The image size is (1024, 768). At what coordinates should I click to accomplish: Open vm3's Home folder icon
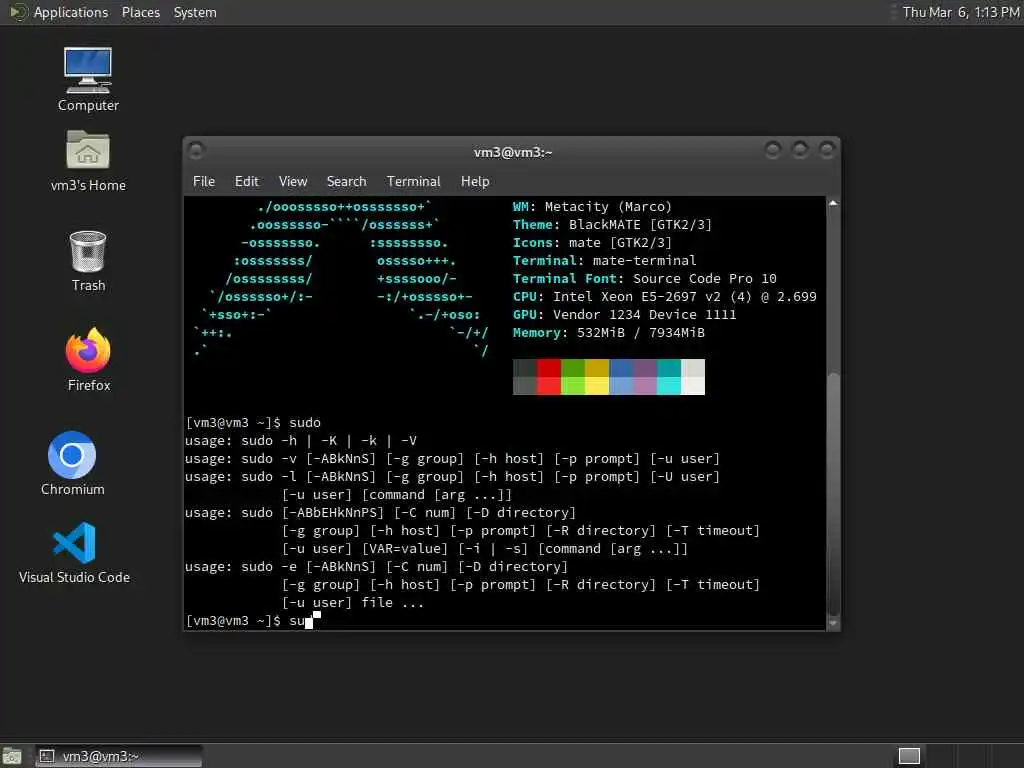(88, 160)
